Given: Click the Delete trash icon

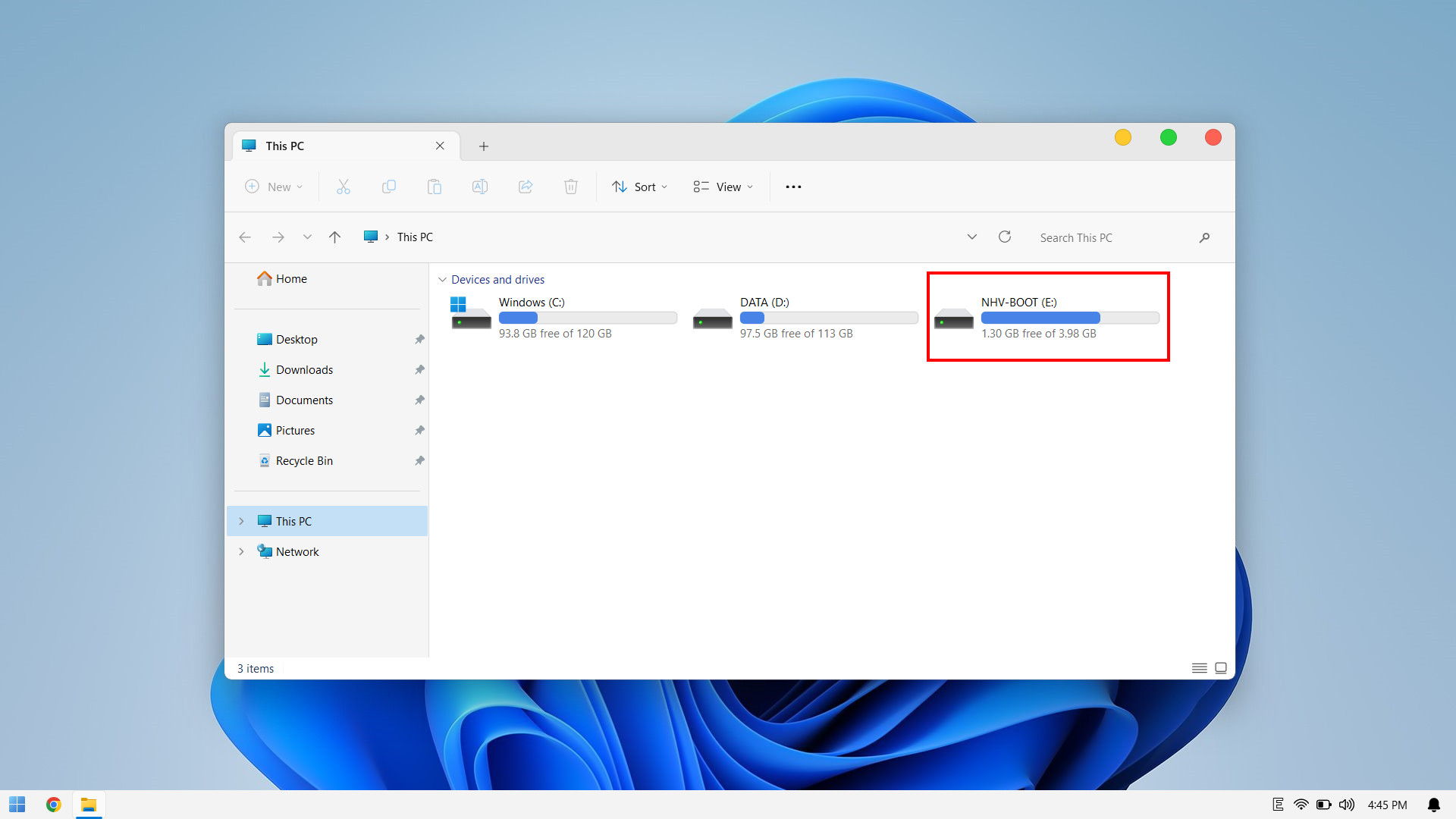Looking at the screenshot, I should click(x=571, y=187).
